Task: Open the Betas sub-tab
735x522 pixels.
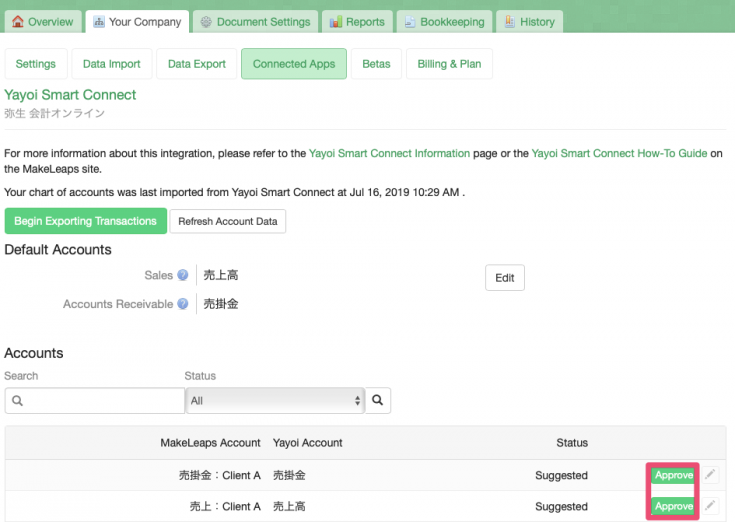Action: coord(376,64)
